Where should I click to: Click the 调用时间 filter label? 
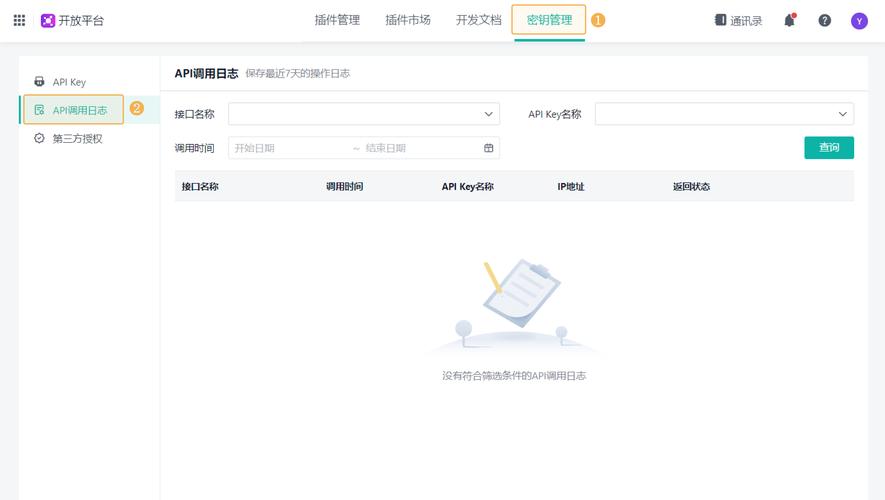coord(195,148)
